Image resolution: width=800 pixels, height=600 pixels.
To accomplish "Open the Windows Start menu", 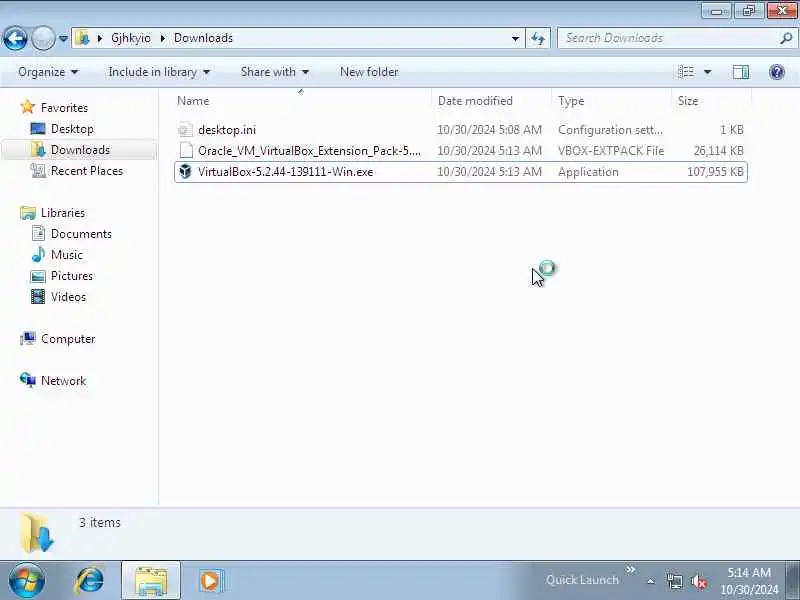I will (26, 580).
